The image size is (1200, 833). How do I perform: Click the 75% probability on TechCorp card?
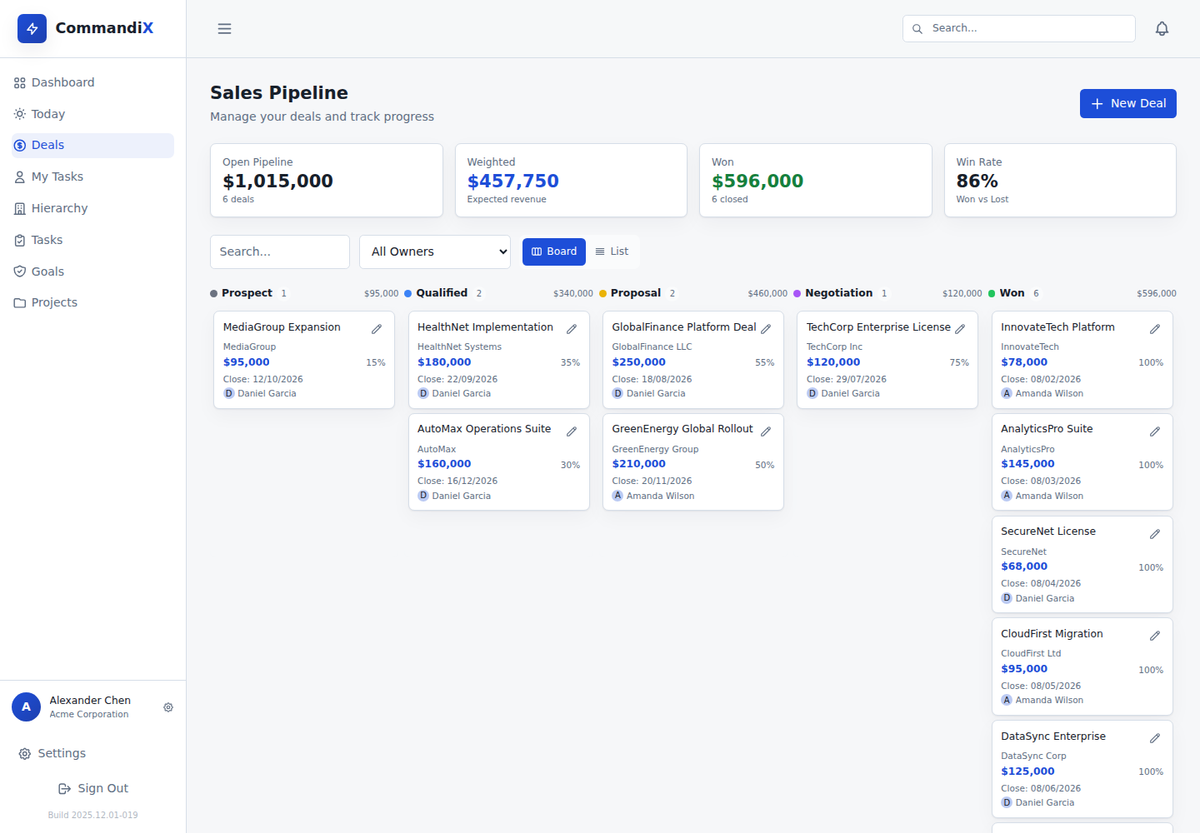click(x=959, y=363)
